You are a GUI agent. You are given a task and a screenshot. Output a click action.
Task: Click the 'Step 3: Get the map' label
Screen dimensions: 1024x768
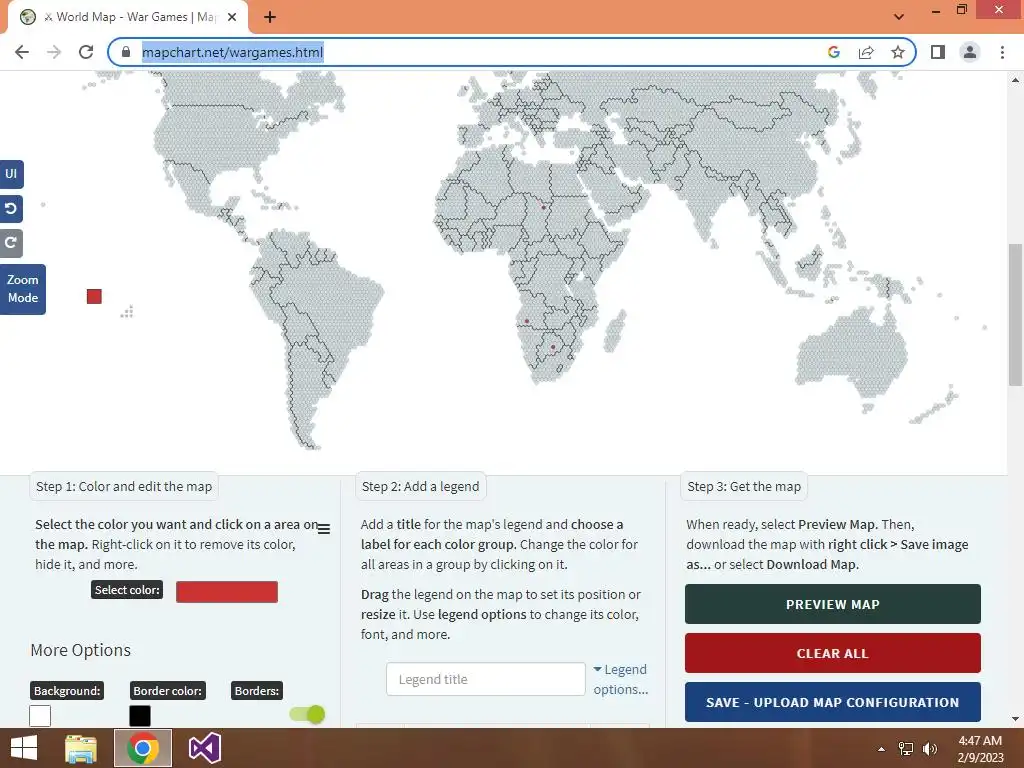744,487
